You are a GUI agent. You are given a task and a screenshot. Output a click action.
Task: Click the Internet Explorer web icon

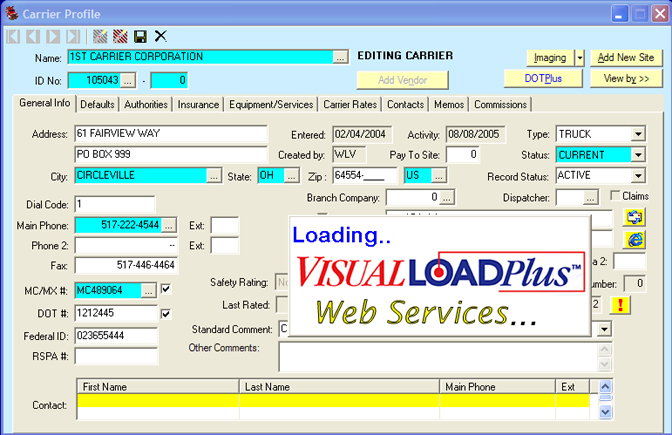click(x=634, y=240)
